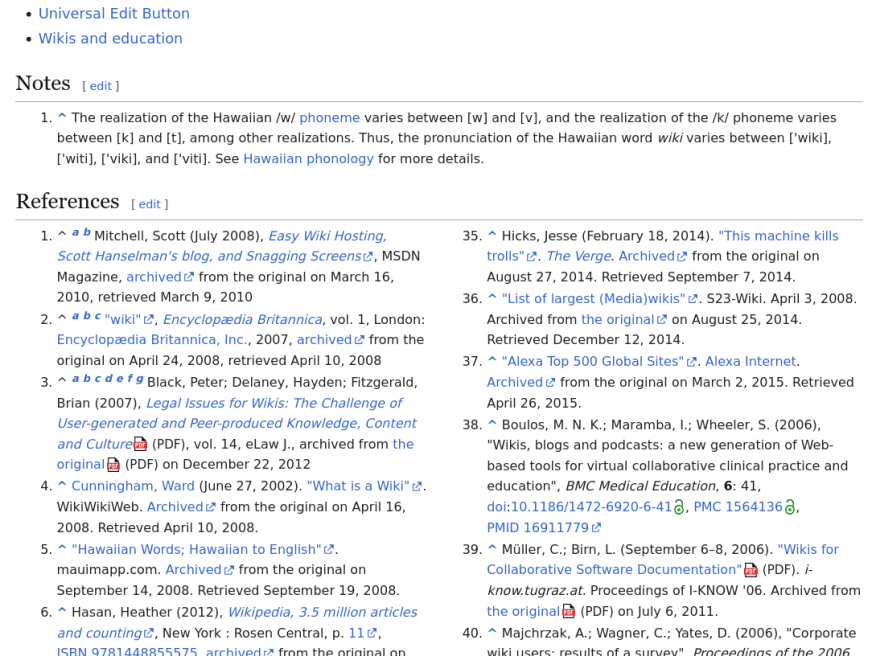Click open-access lock after the doi
Image resolution: width=880 pixels, height=656 pixels.
point(679,507)
